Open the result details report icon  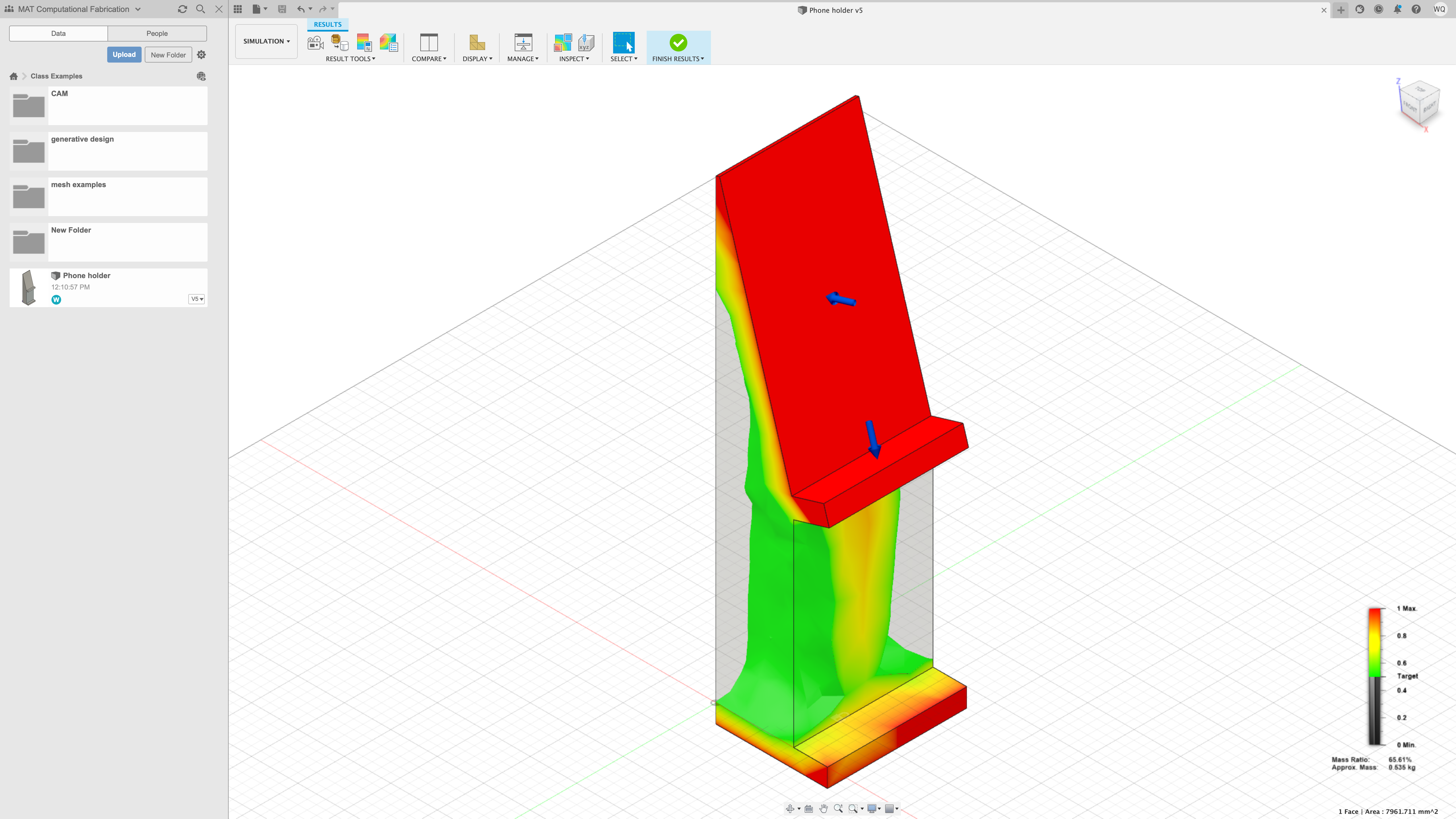point(389,43)
